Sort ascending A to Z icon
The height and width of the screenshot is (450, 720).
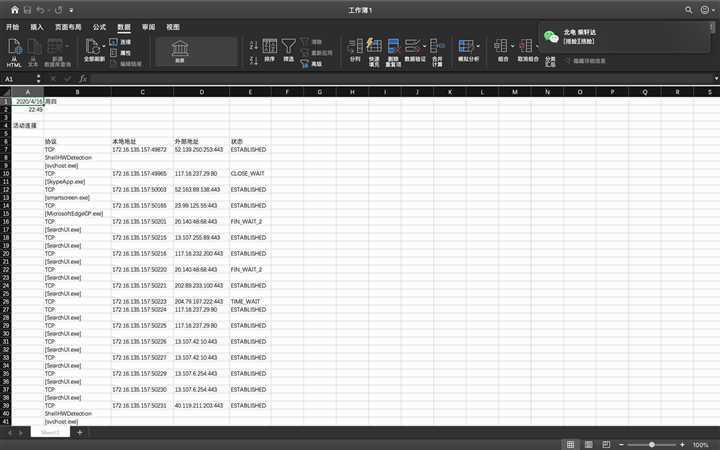253,45
